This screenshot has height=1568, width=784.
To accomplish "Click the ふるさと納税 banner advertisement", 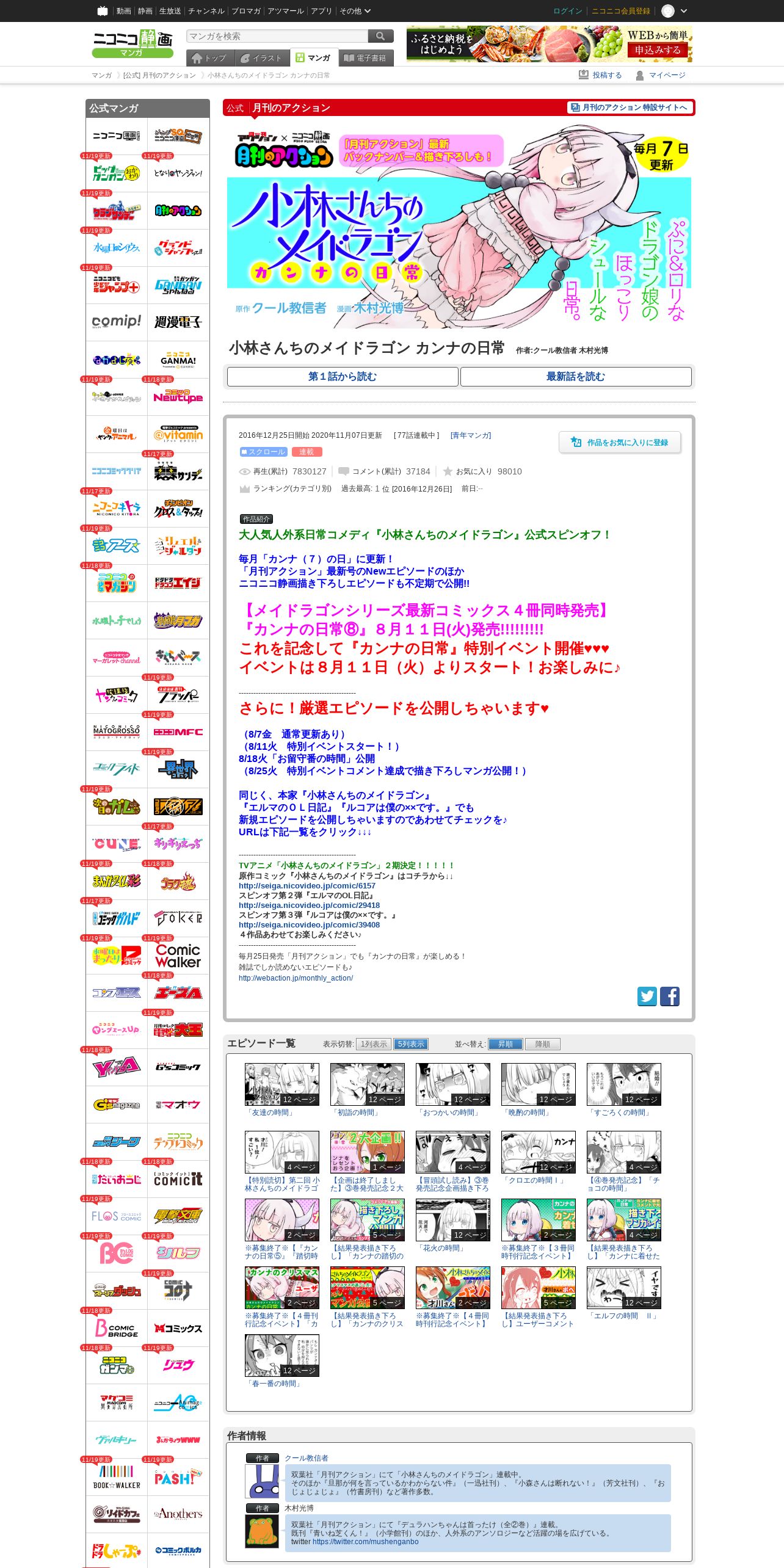I will (550, 43).
